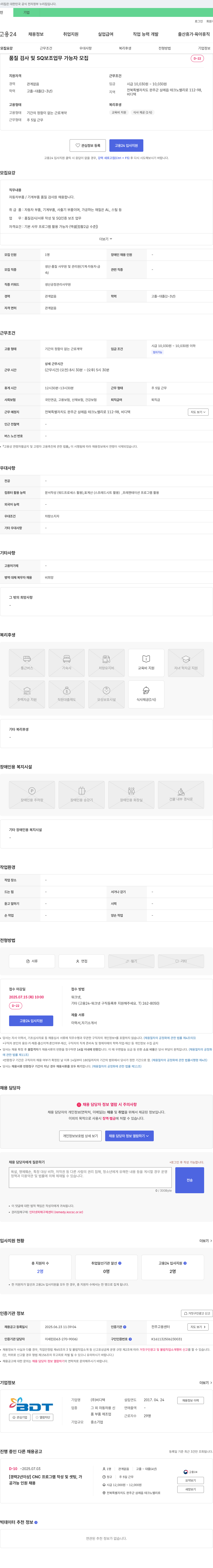Image resolution: width=213 pixels, height=1568 pixels.
Task: Open the 출산휴가·육아휴직 menu
Action: (x=193, y=34)
